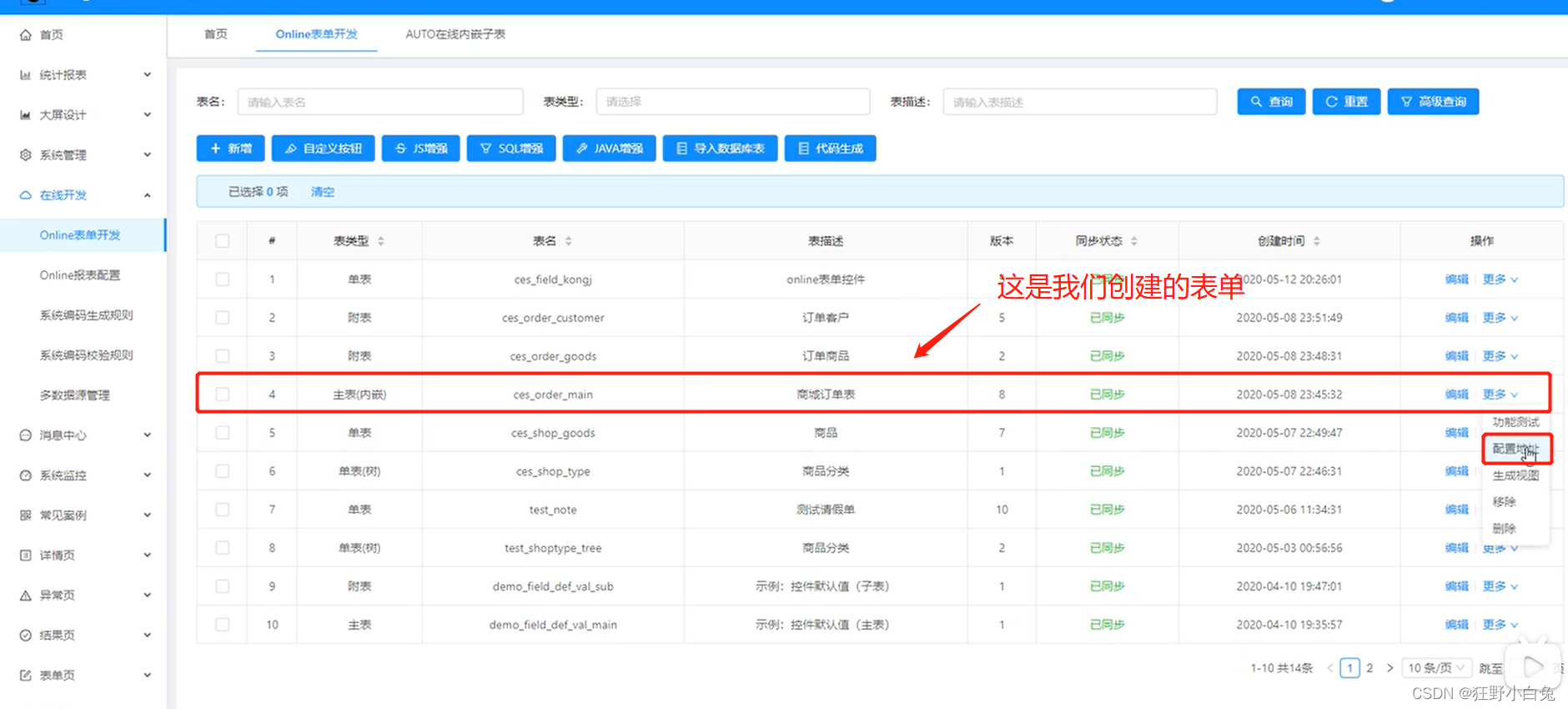1568x709 pixels.
Task: Sort by 同步状态 column sort arrows
Action: click(x=1134, y=241)
